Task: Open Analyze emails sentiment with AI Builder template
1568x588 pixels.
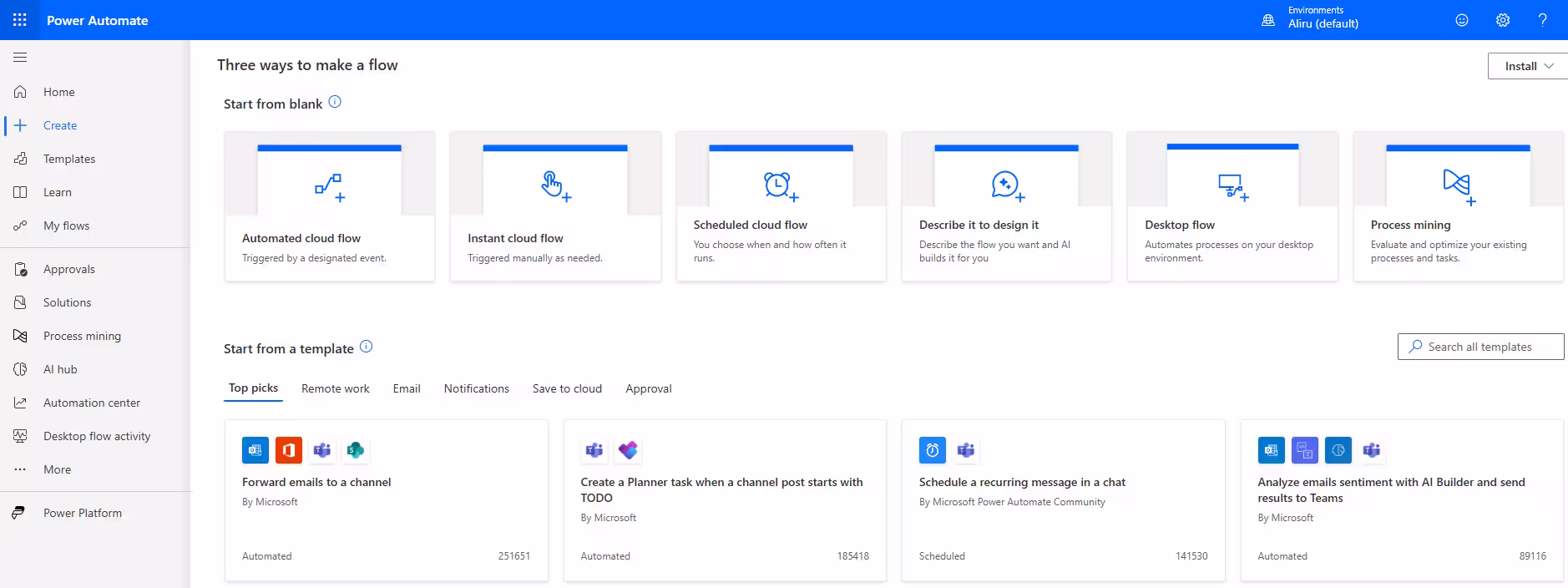Action: [x=1402, y=500]
